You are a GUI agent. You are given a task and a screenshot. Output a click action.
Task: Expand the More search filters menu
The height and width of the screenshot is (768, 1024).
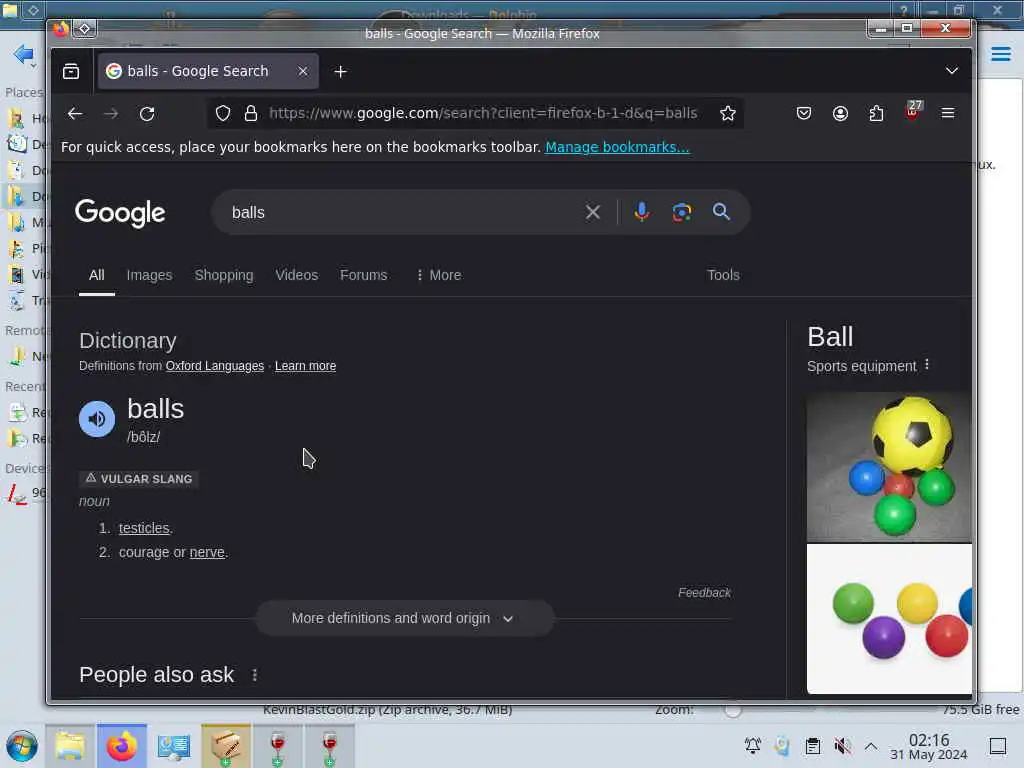[438, 275]
